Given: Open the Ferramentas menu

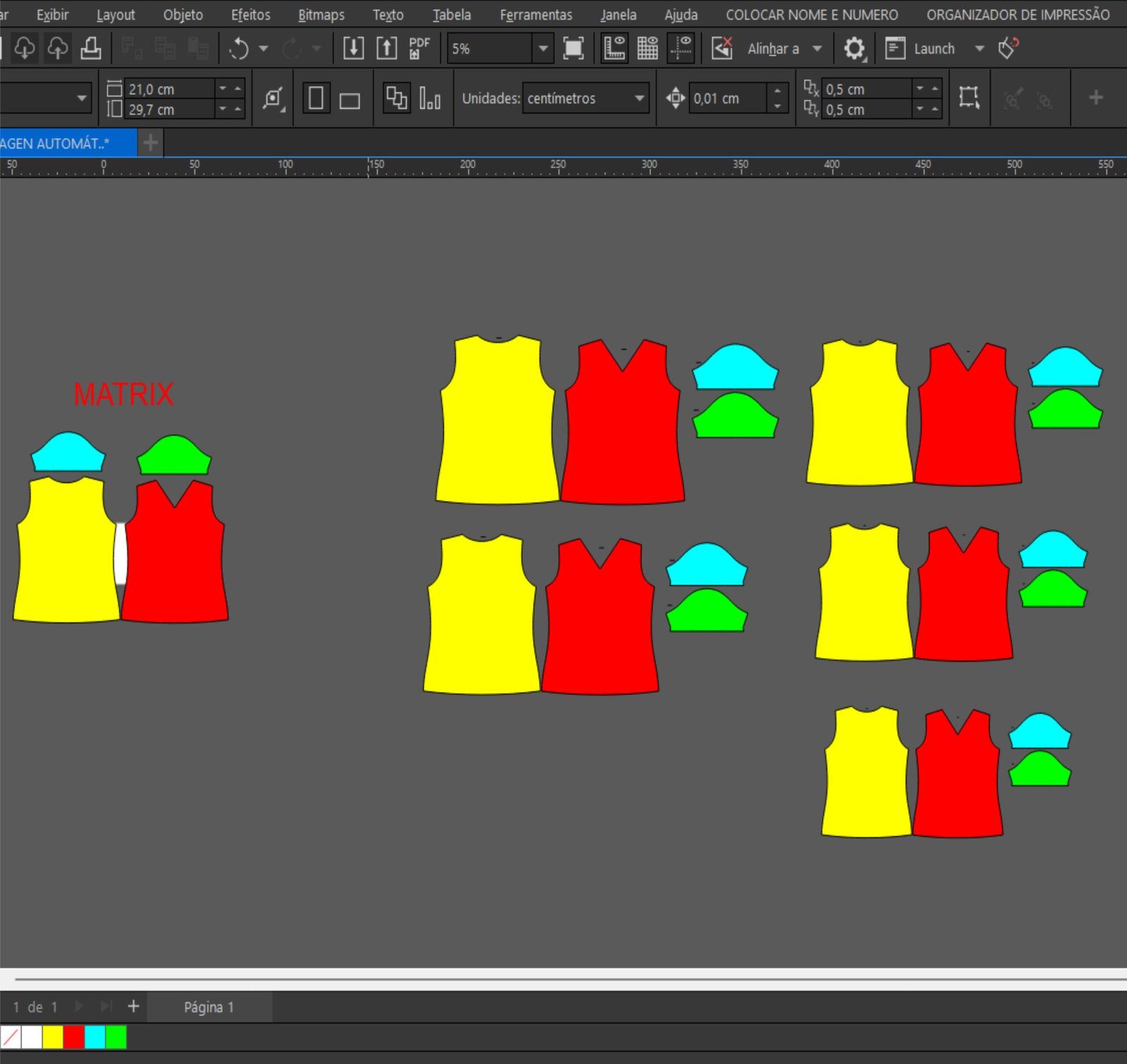Looking at the screenshot, I should (x=535, y=15).
